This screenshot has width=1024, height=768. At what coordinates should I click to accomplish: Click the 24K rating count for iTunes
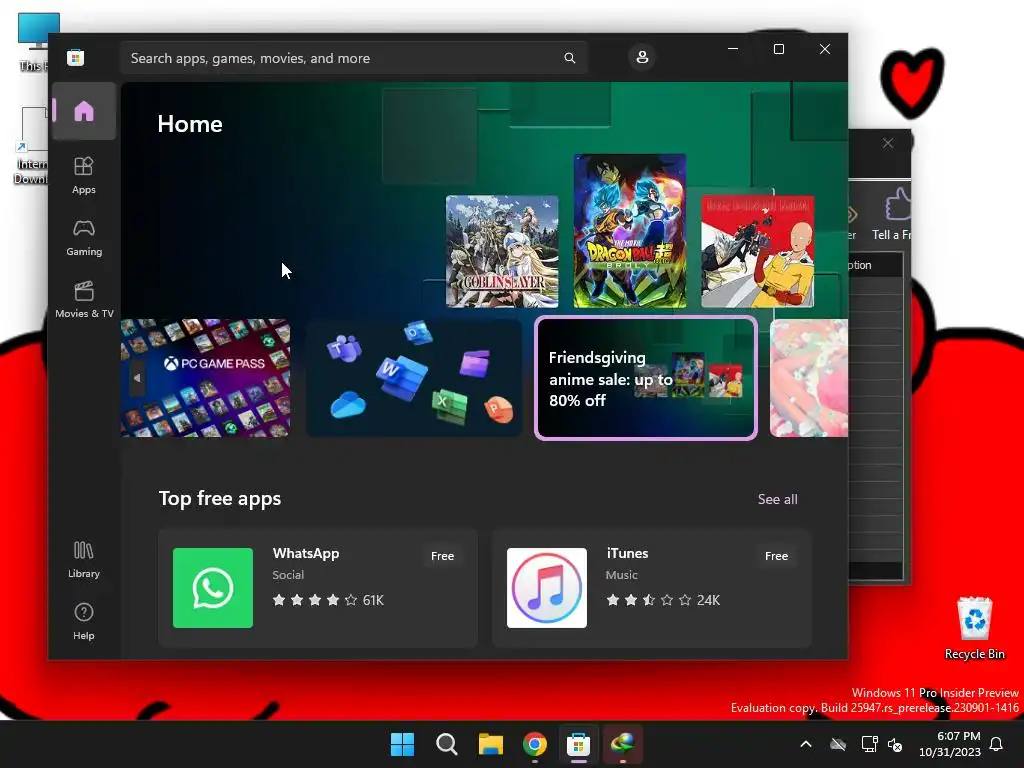[x=708, y=600]
